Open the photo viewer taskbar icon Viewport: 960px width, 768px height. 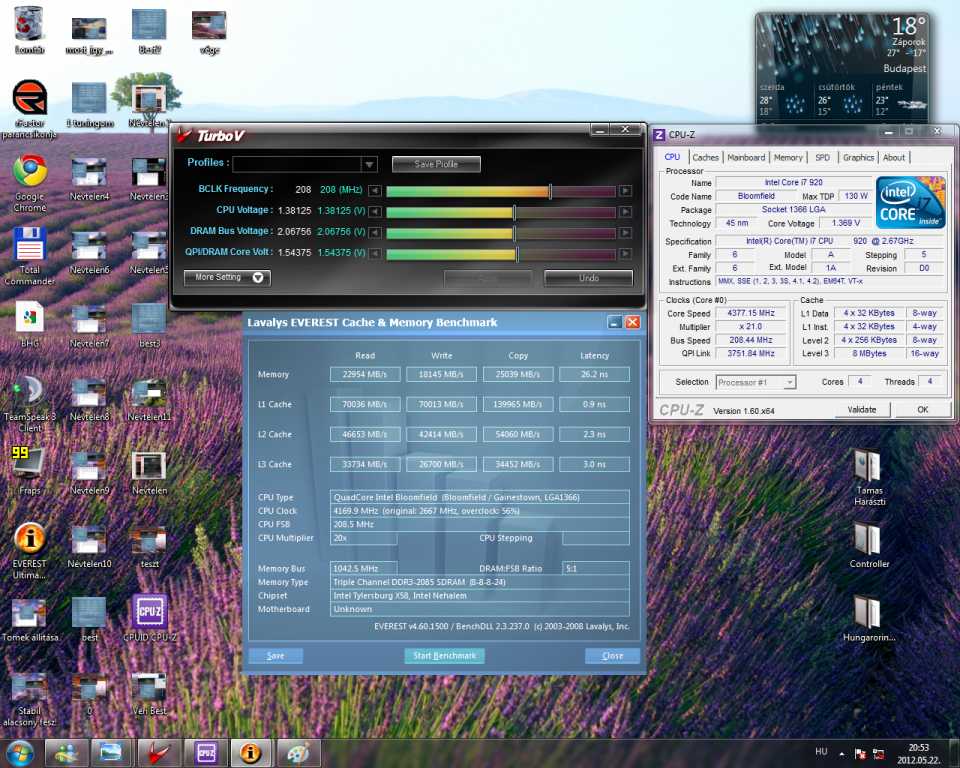click(112, 753)
